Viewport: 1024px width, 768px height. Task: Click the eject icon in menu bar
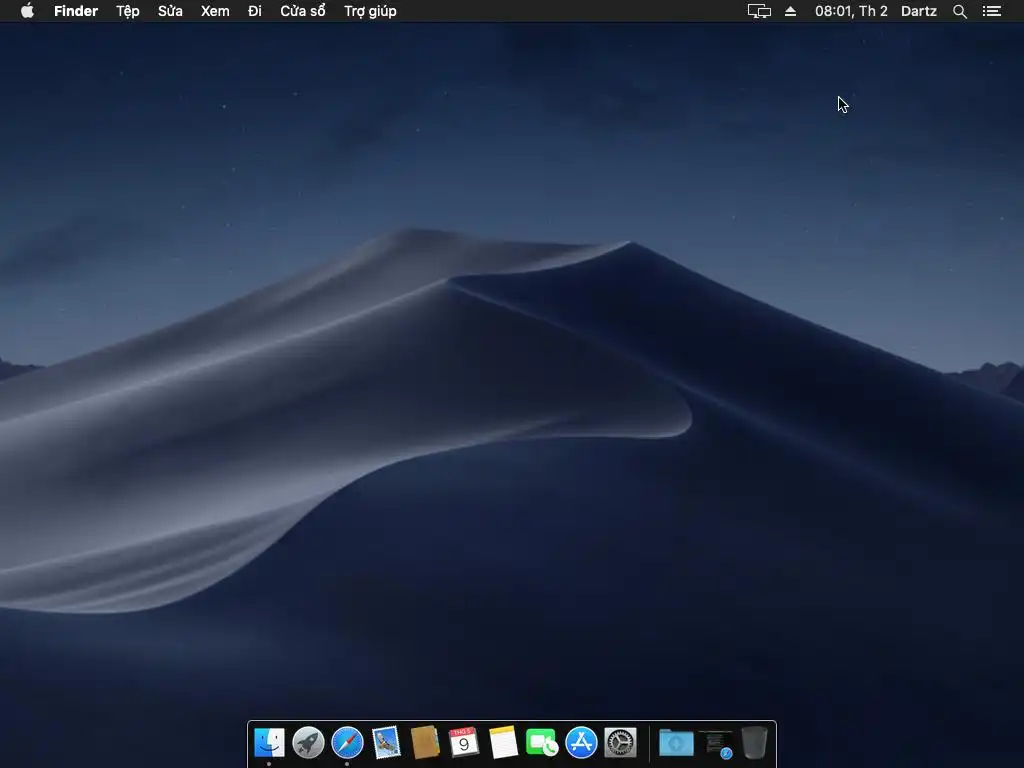pyautogui.click(x=790, y=11)
